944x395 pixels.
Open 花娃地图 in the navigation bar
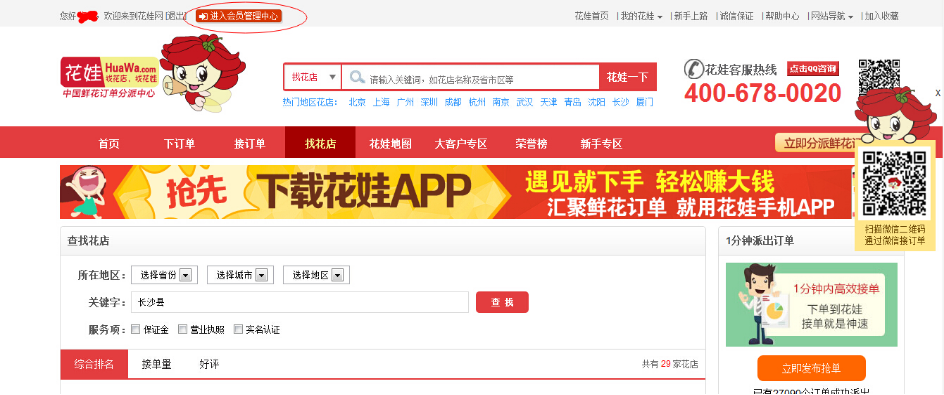pyautogui.click(x=390, y=144)
